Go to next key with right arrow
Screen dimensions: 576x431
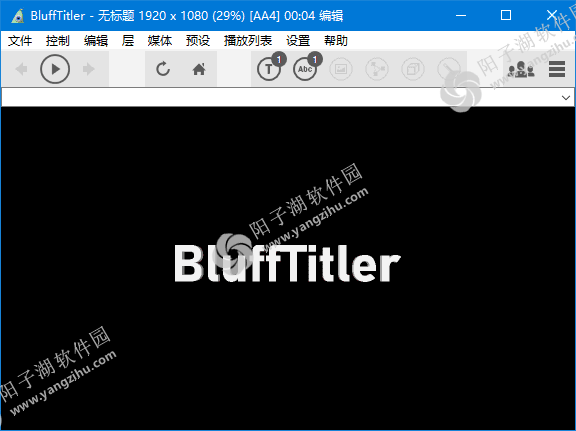click(89, 69)
